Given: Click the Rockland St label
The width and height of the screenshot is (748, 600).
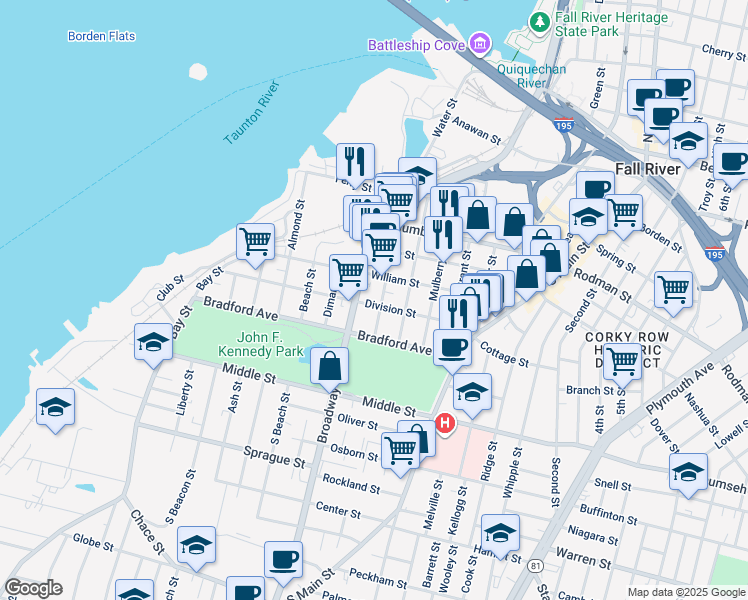Looking at the screenshot, I should click(x=351, y=484).
